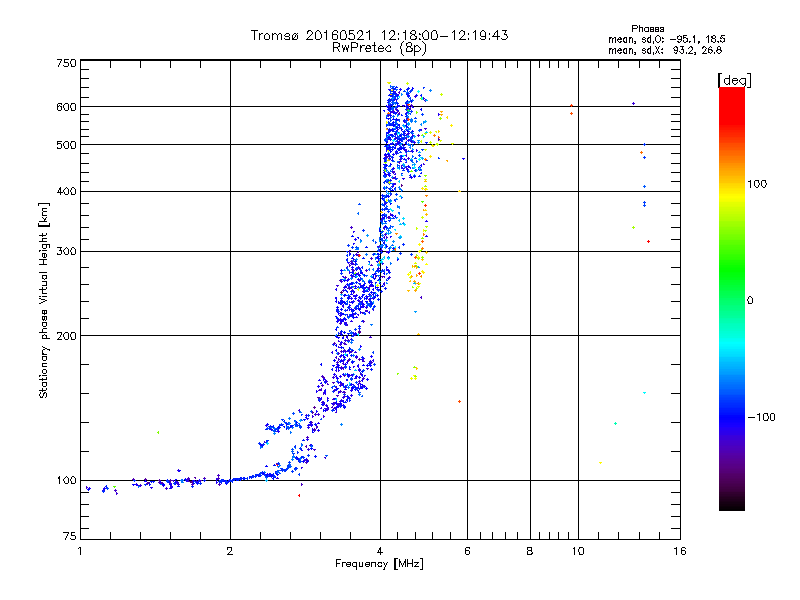The height and width of the screenshot is (600, 800).
Task: Click the '1' x-axis tick label
Action: click(81, 551)
